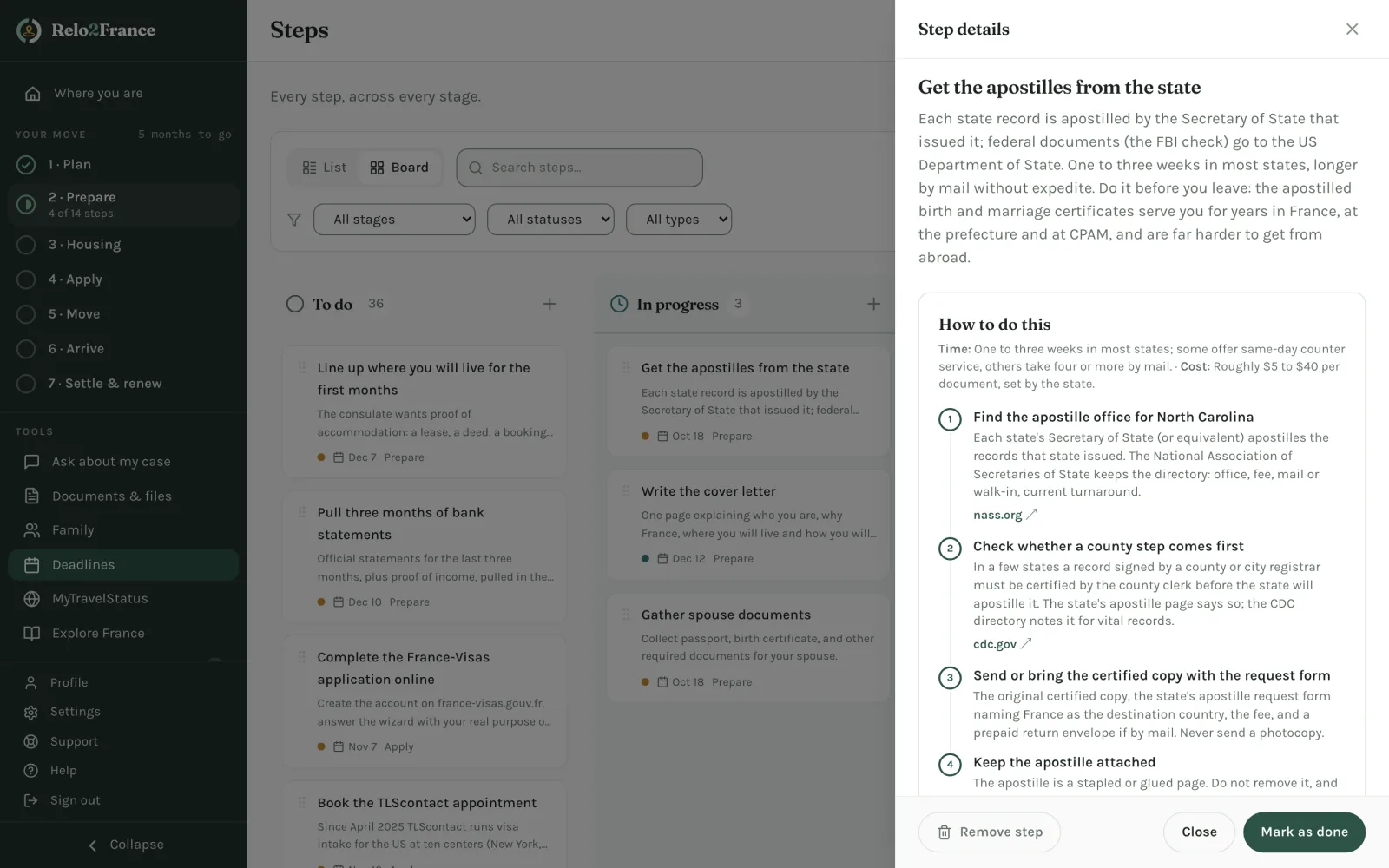Open the Support page
Viewport: 1389px width, 868px height.
[123, 741]
